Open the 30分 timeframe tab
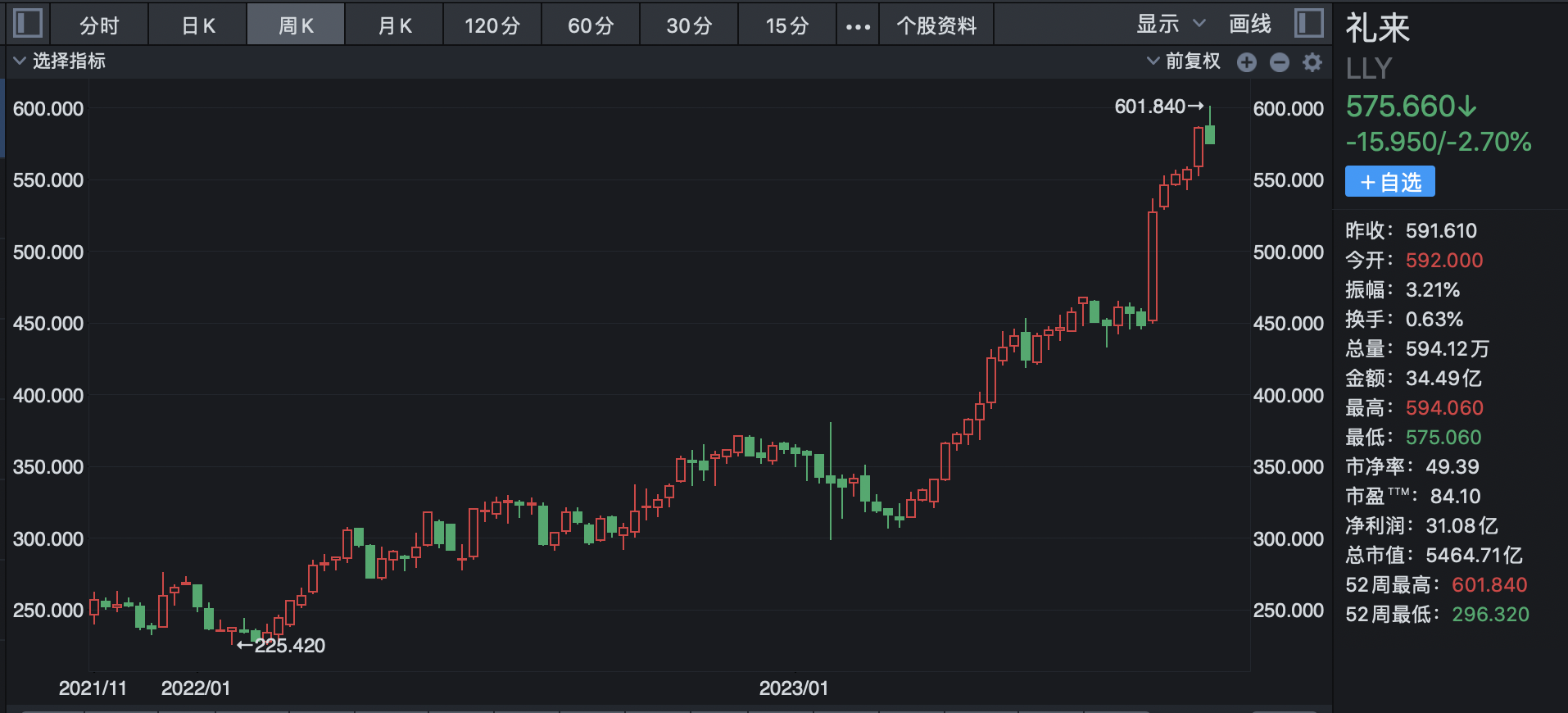The image size is (1568, 713). click(689, 25)
